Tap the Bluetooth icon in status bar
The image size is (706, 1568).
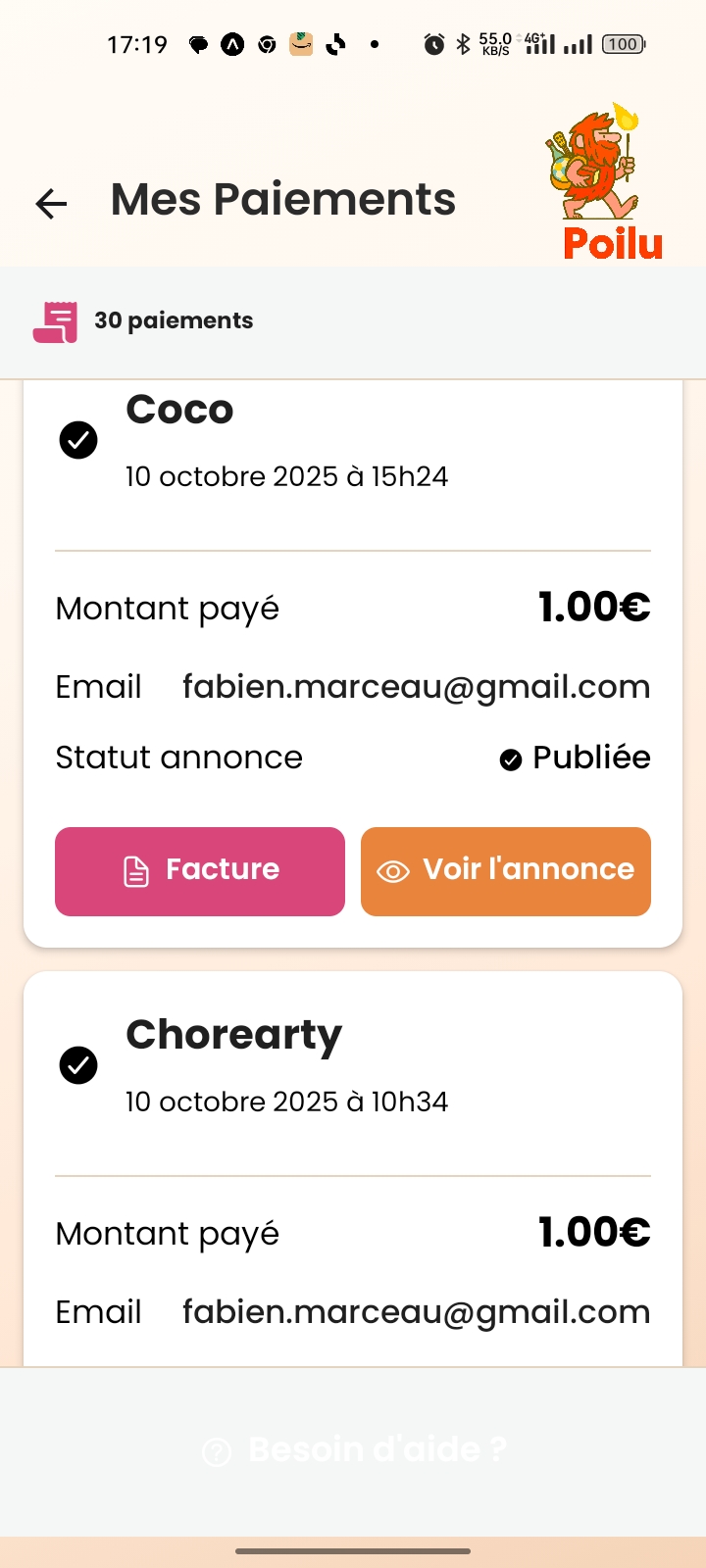[x=463, y=44]
